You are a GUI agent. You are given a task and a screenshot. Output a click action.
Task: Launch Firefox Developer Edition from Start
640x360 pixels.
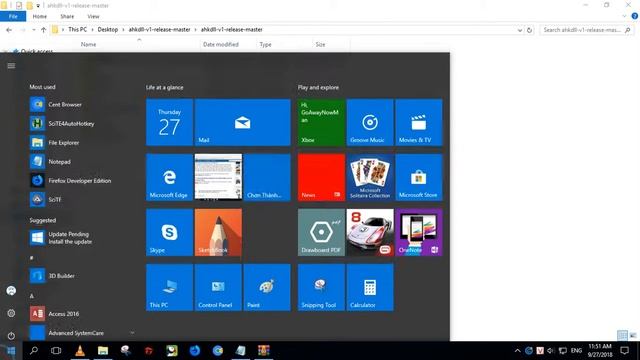click(80, 180)
